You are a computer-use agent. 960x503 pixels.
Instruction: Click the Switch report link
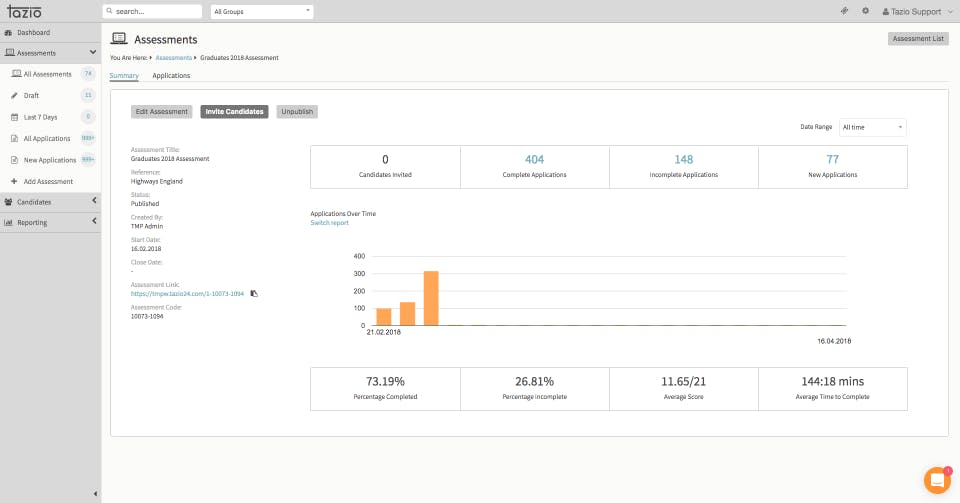tap(329, 223)
